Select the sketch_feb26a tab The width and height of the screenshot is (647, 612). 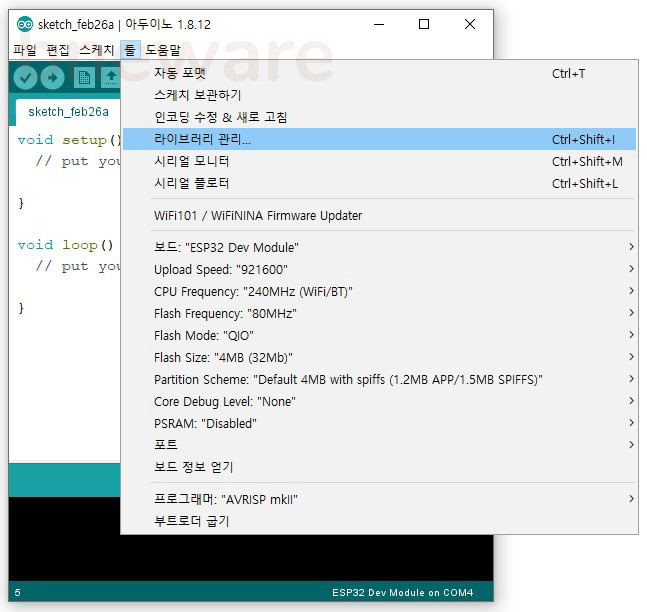click(68, 112)
